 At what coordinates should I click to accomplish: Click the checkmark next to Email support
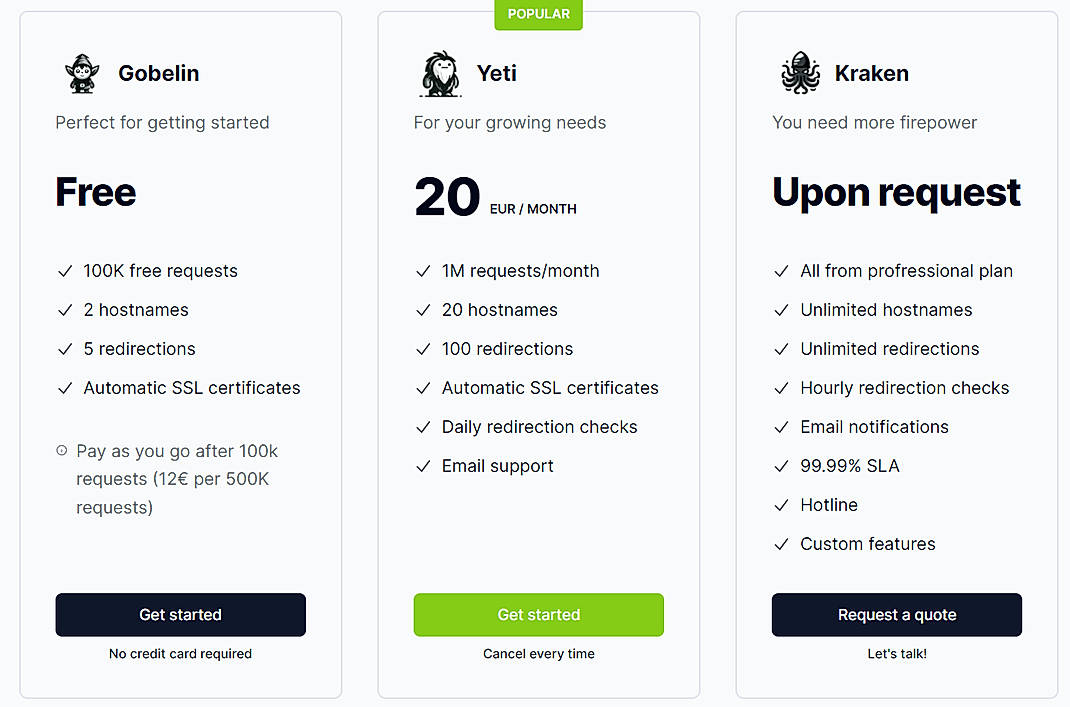point(423,465)
